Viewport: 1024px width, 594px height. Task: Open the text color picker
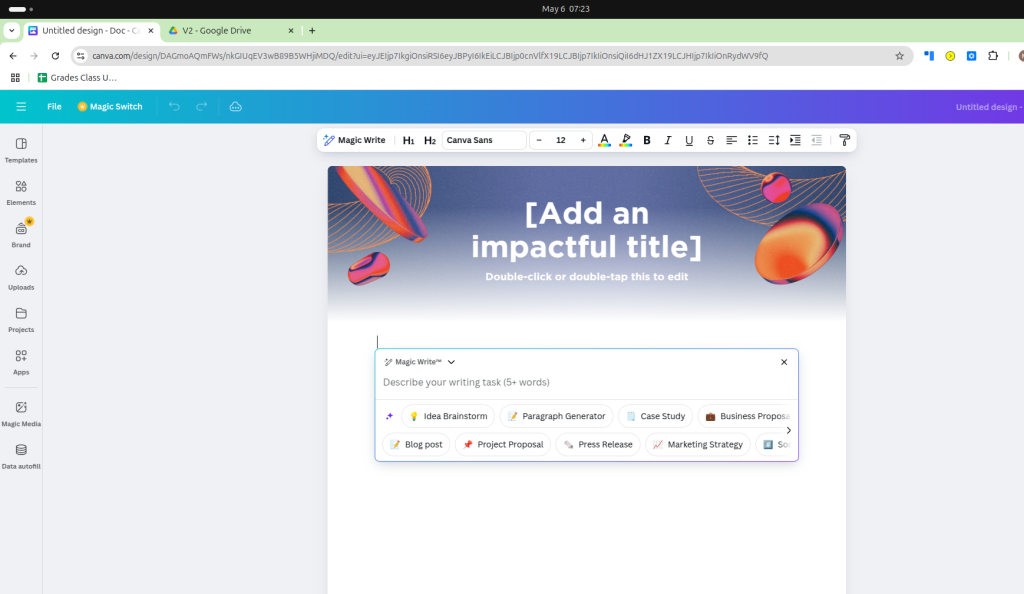(604, 140)
